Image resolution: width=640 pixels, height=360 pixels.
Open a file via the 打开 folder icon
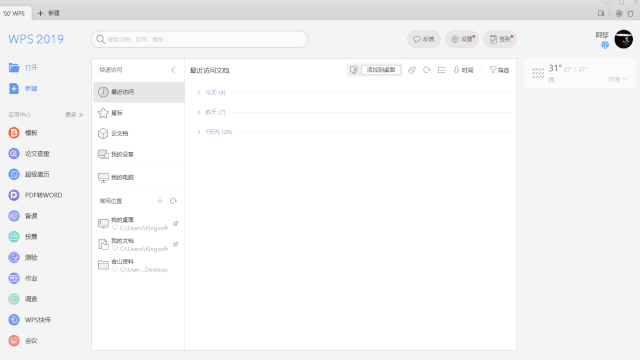point(14,68)
